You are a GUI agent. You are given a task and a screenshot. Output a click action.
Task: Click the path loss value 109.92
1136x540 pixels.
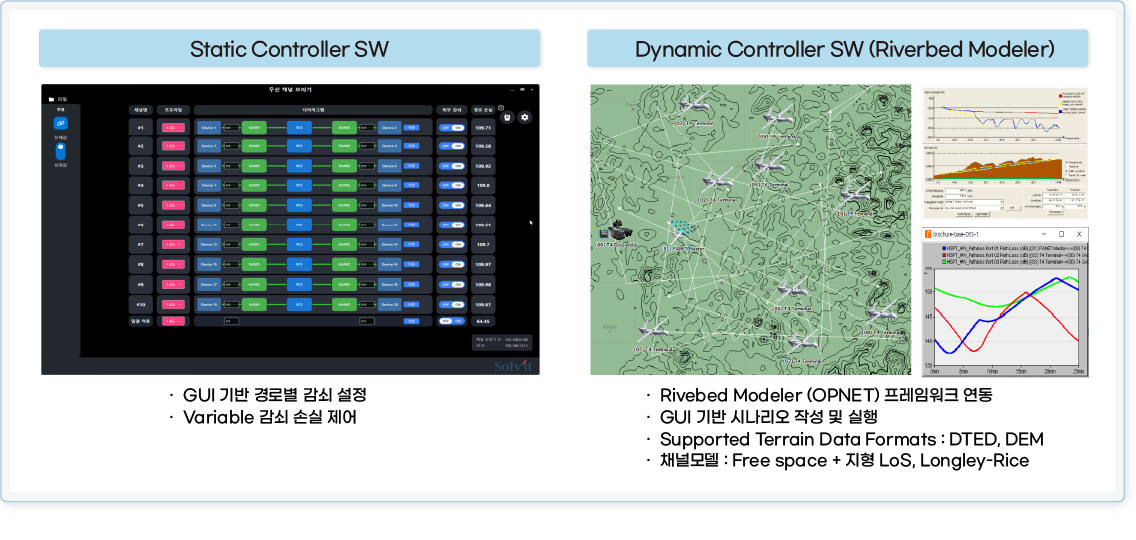point(483,167)
